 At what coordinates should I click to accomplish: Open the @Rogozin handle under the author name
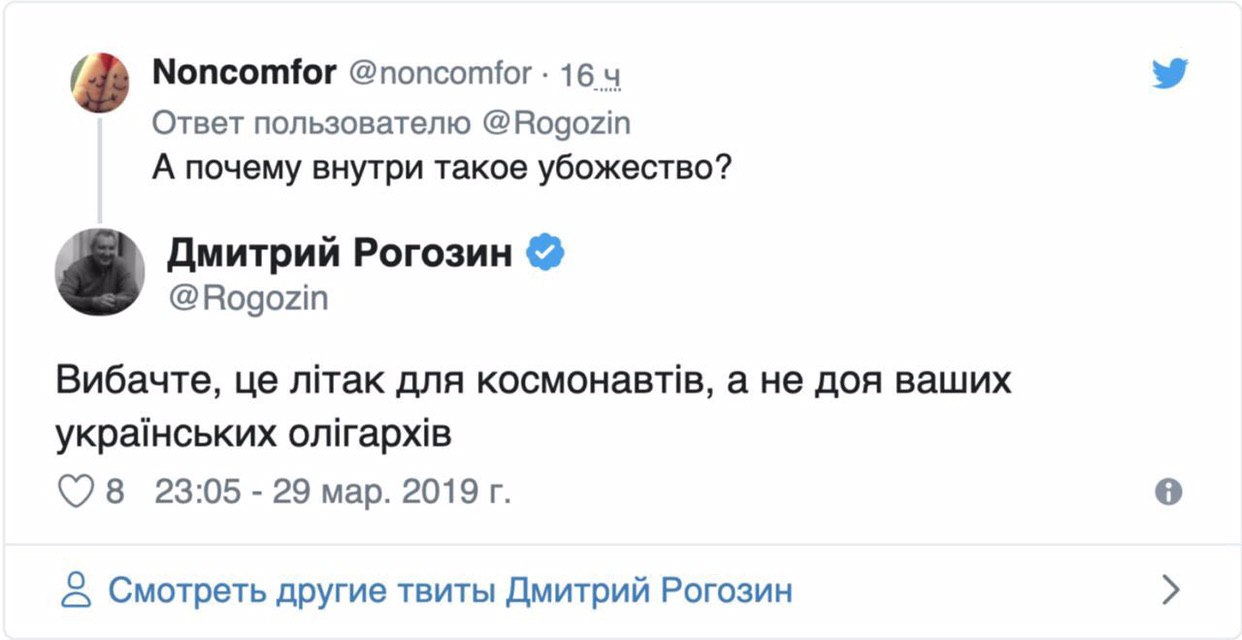tap(247, 298)
